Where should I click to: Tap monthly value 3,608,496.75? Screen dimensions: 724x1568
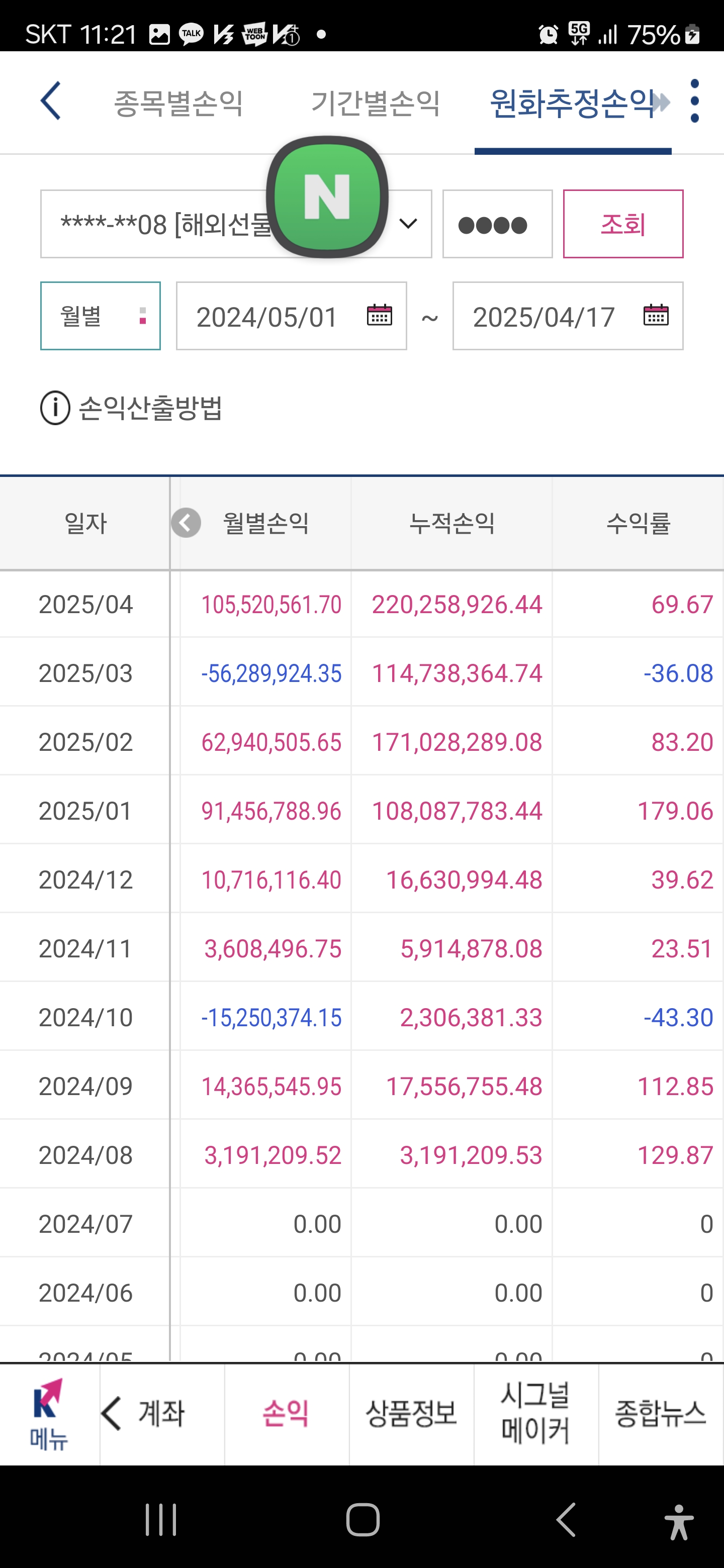(x=273, y=948)
